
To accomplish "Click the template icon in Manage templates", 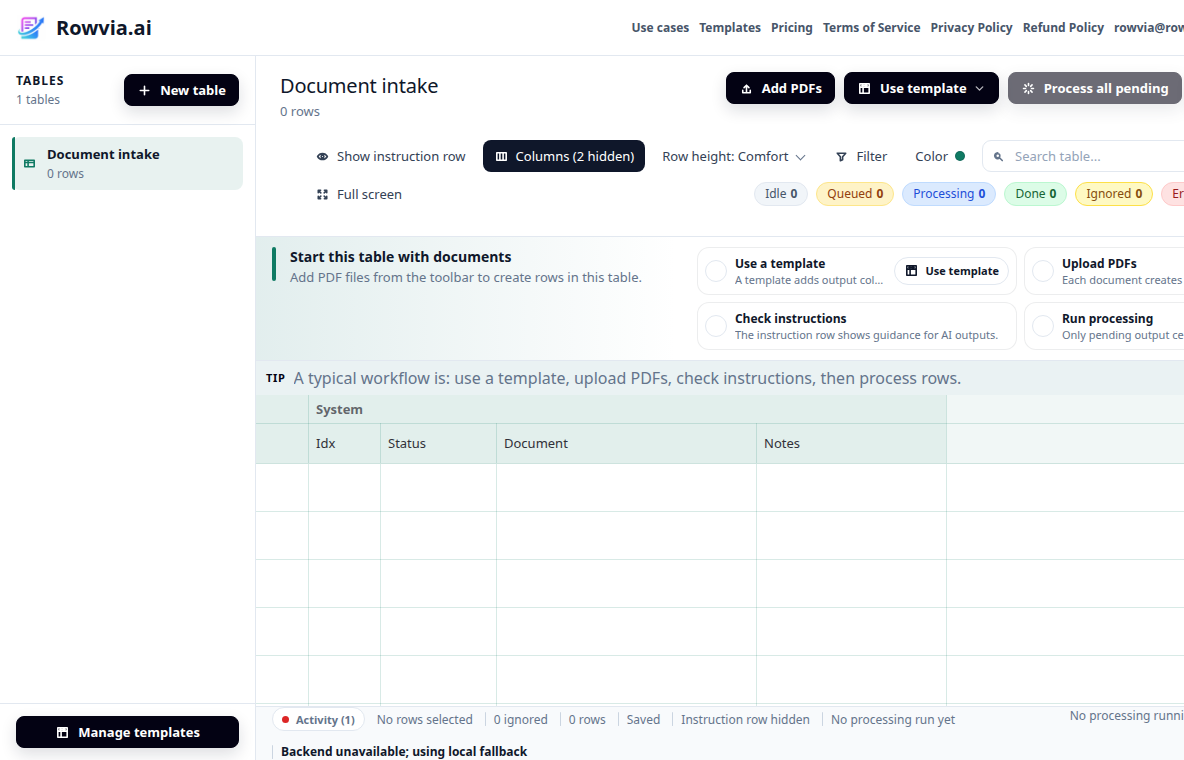I will [x=63, y=733].
